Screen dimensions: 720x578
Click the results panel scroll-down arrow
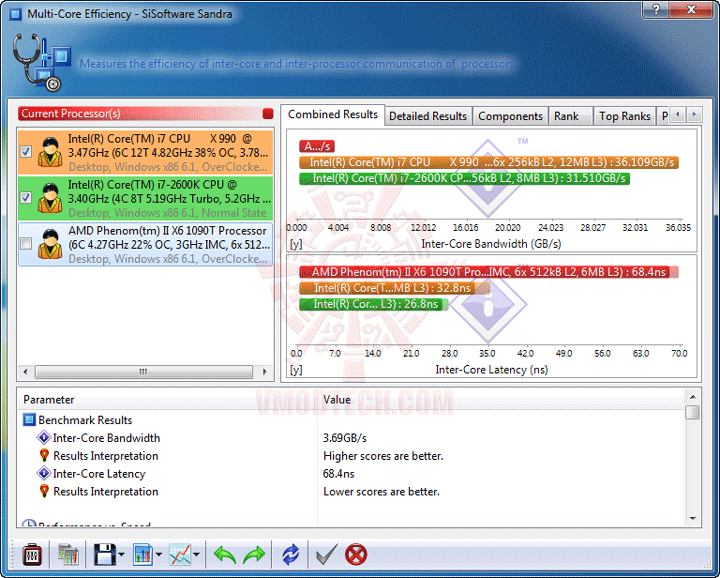pyautogui.click(x=693, y=519)
